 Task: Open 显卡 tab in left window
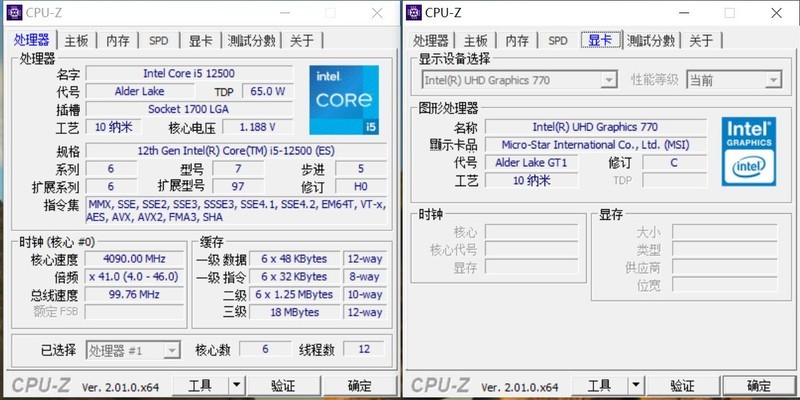(x=201, y=41)
